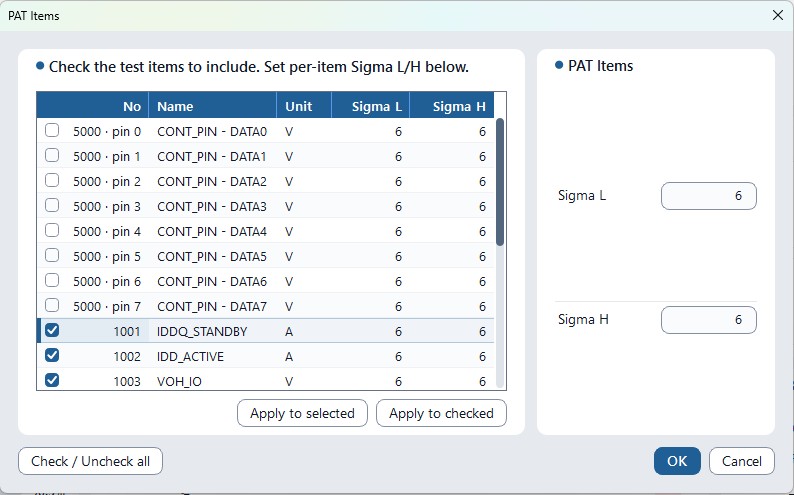The image size is (794, 495).
Task: Focus the Sigma H input field
Action: point(709,320)
